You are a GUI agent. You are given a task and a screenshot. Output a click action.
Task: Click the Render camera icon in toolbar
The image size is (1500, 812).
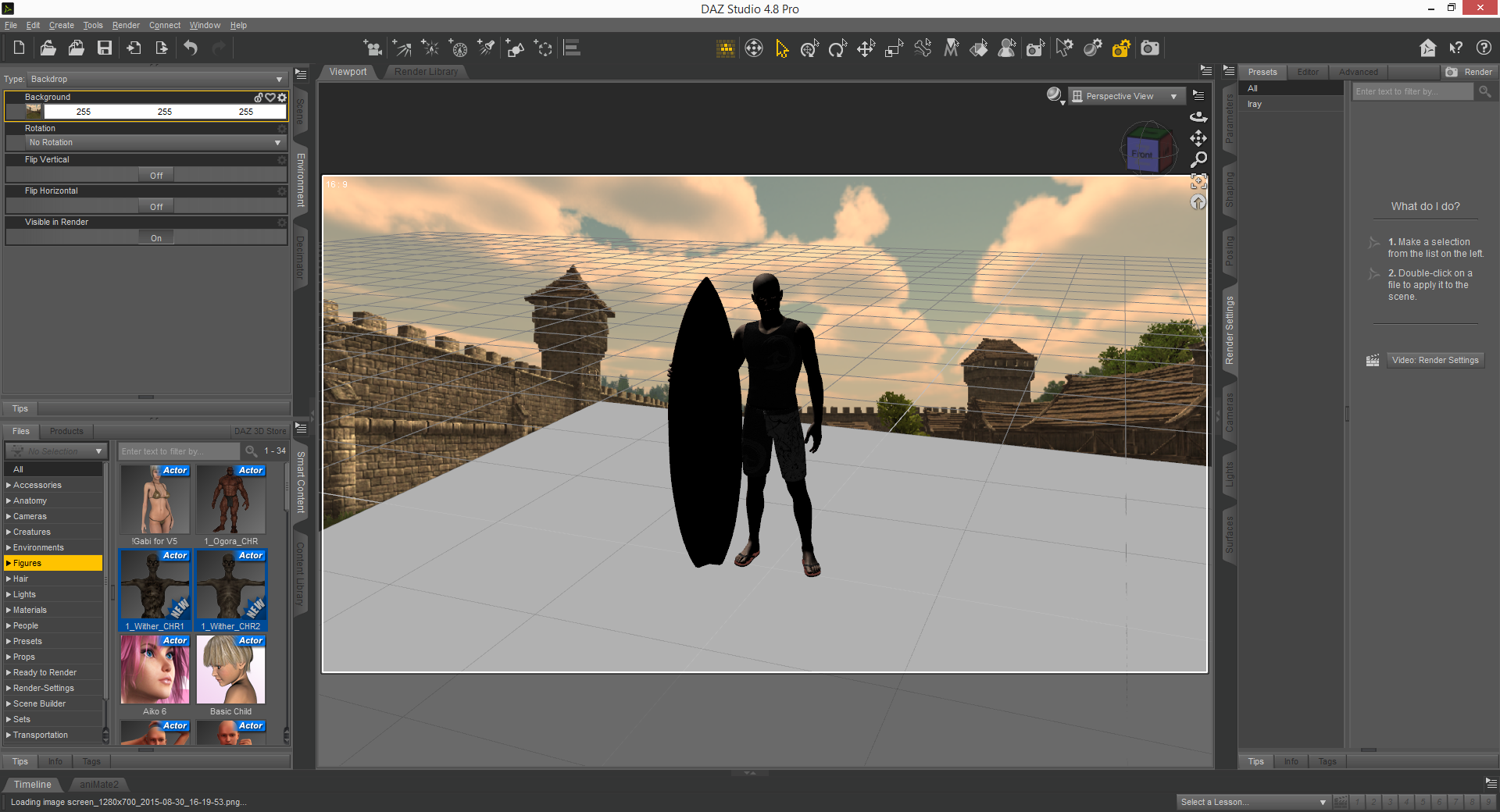coord(1150,48)
